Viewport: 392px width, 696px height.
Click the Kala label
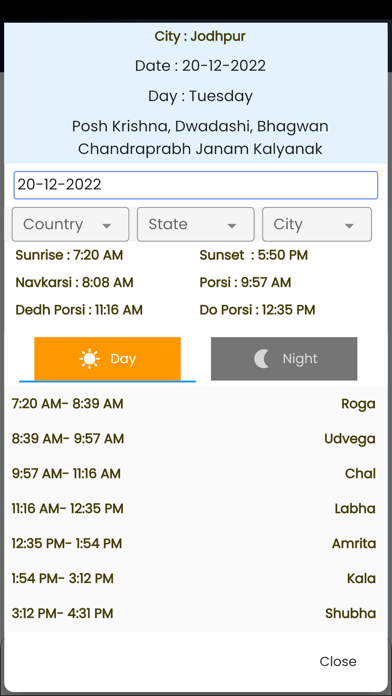pyautogui.click(x=361, y=579)
